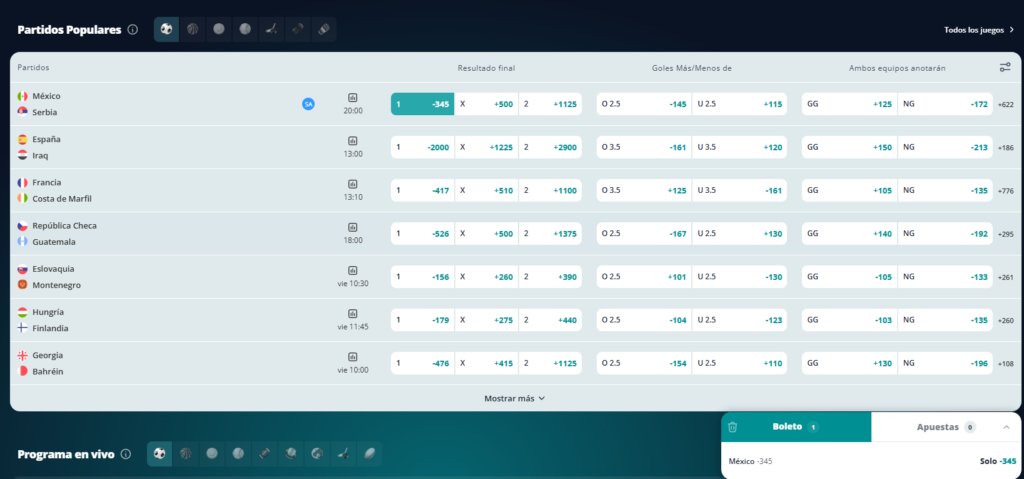The height and width of the screenshot is (479, 1024).
Task: Pick GG odds +150 for España vs Iraq
Action: (x=850, y=147)
